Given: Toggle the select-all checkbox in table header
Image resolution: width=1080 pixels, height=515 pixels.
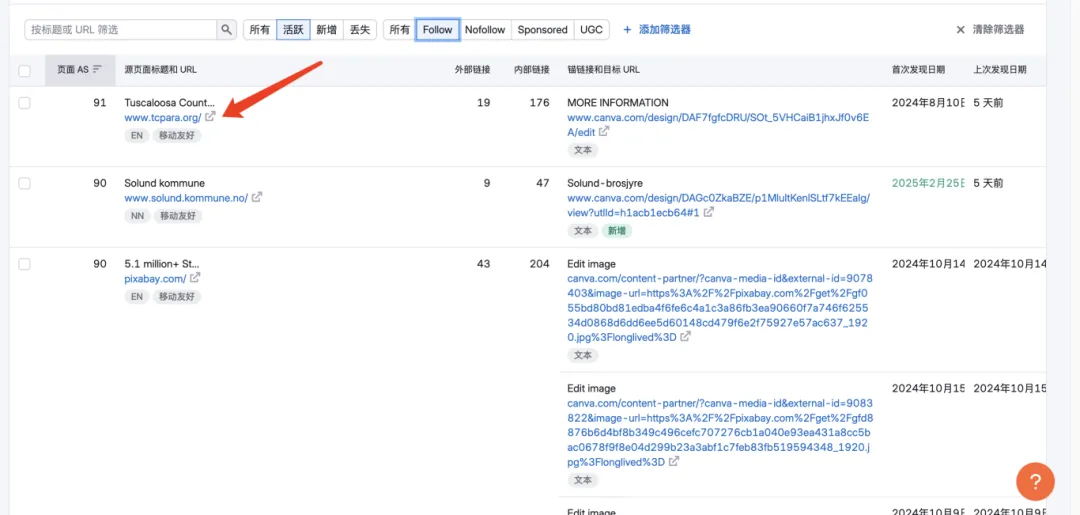Looking at the screenshot, I should (x=25, y=70).
